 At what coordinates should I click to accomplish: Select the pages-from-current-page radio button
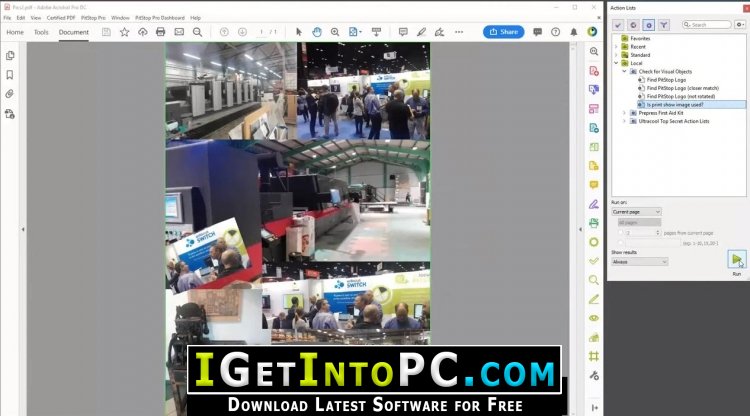point(618,232)
